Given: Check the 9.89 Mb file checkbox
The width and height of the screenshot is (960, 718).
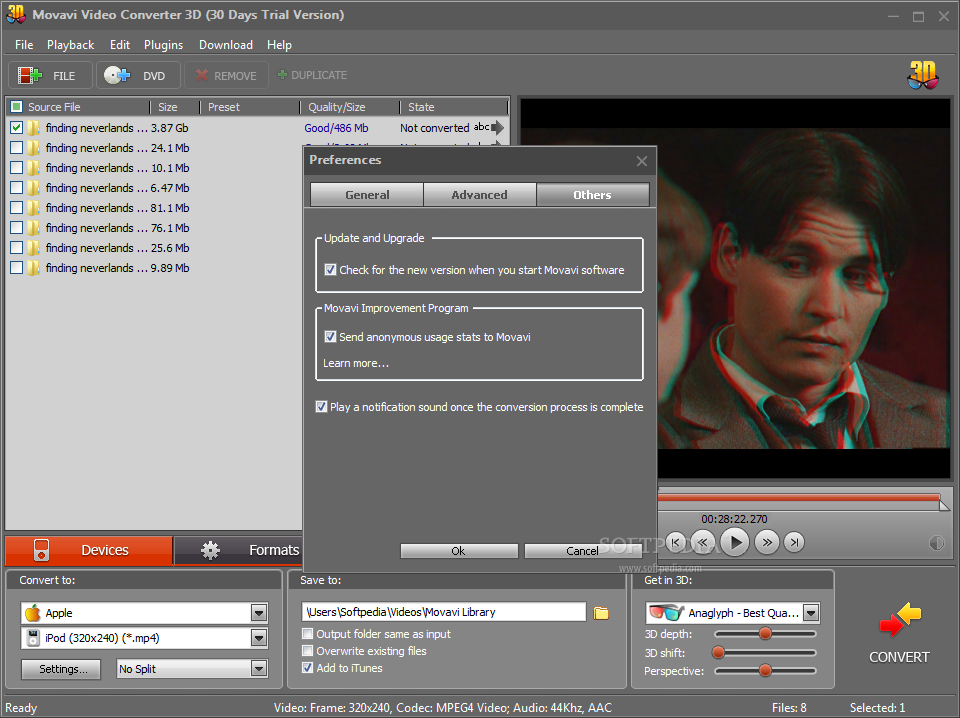Looking at the screenshot, I should point(17,267).
